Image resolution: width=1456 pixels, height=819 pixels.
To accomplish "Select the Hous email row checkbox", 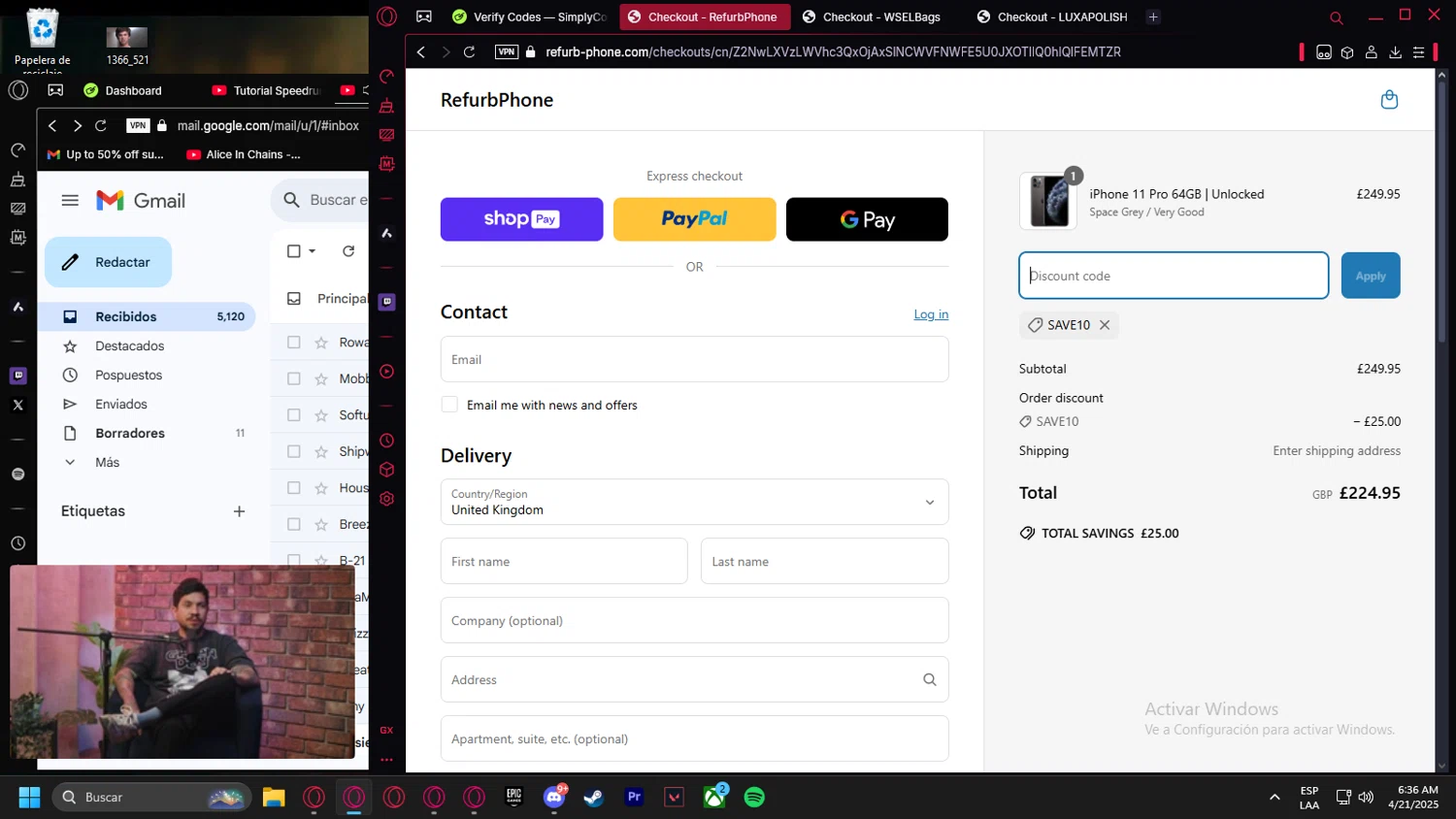I will (294, 488).
